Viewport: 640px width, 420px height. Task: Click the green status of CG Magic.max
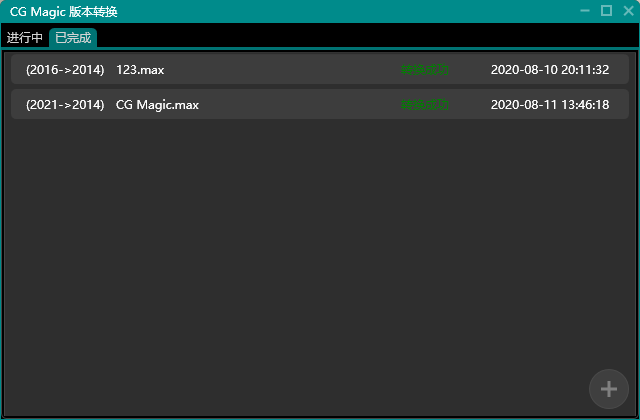pyautogui.click(x=424, y=105)
